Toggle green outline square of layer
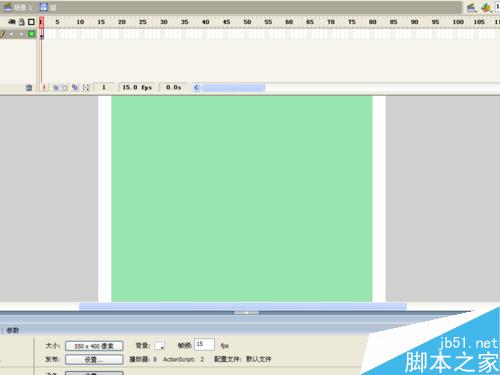Viewport: 500px width, 375px height. coord(32,34)
